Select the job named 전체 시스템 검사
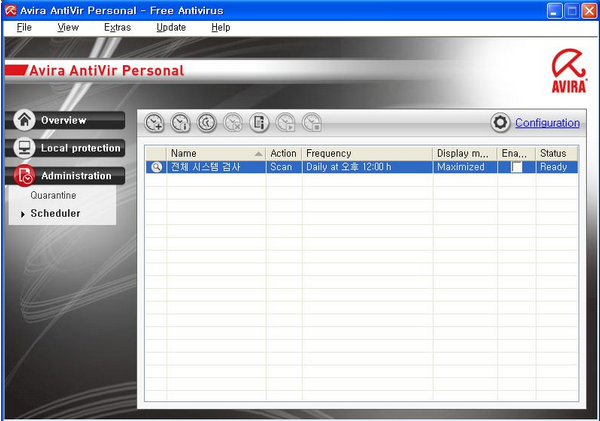 click(205, 167)
